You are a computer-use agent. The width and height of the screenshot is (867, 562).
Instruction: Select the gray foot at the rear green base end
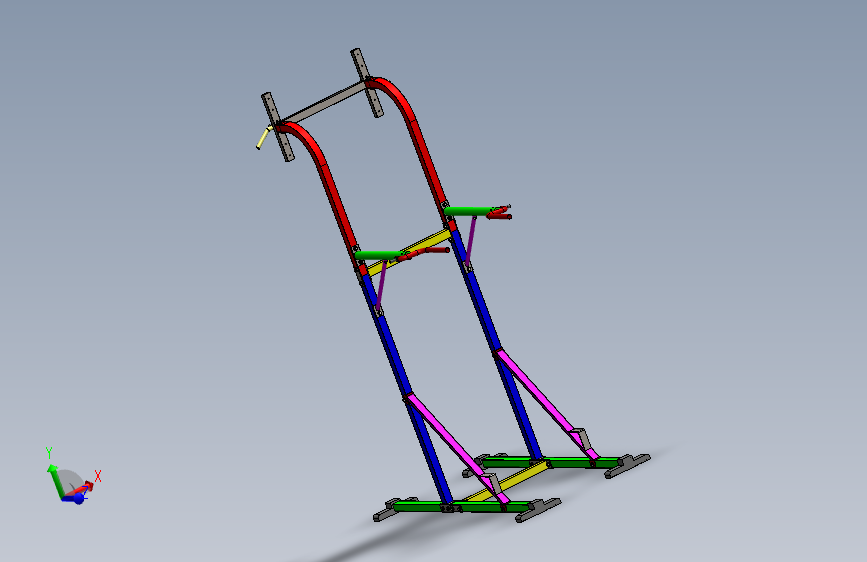(628, 465)
